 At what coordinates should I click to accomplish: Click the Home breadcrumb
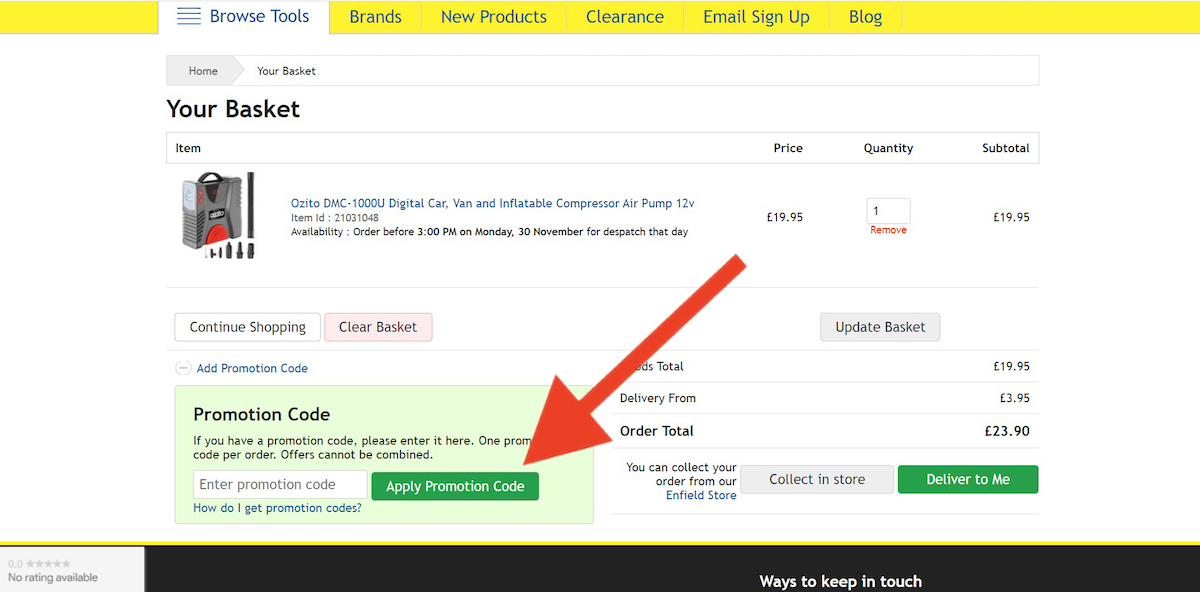(203, 71)
